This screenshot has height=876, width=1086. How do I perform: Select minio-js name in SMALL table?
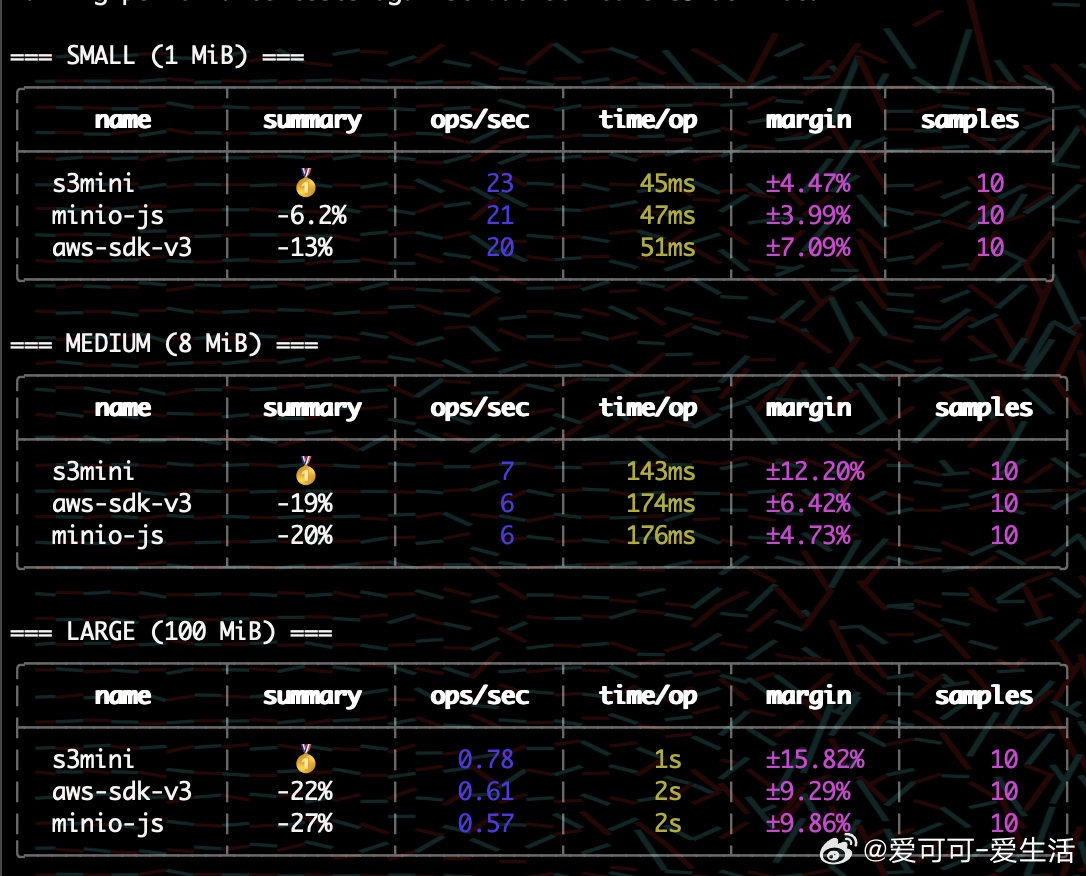[x=108, y=216]
